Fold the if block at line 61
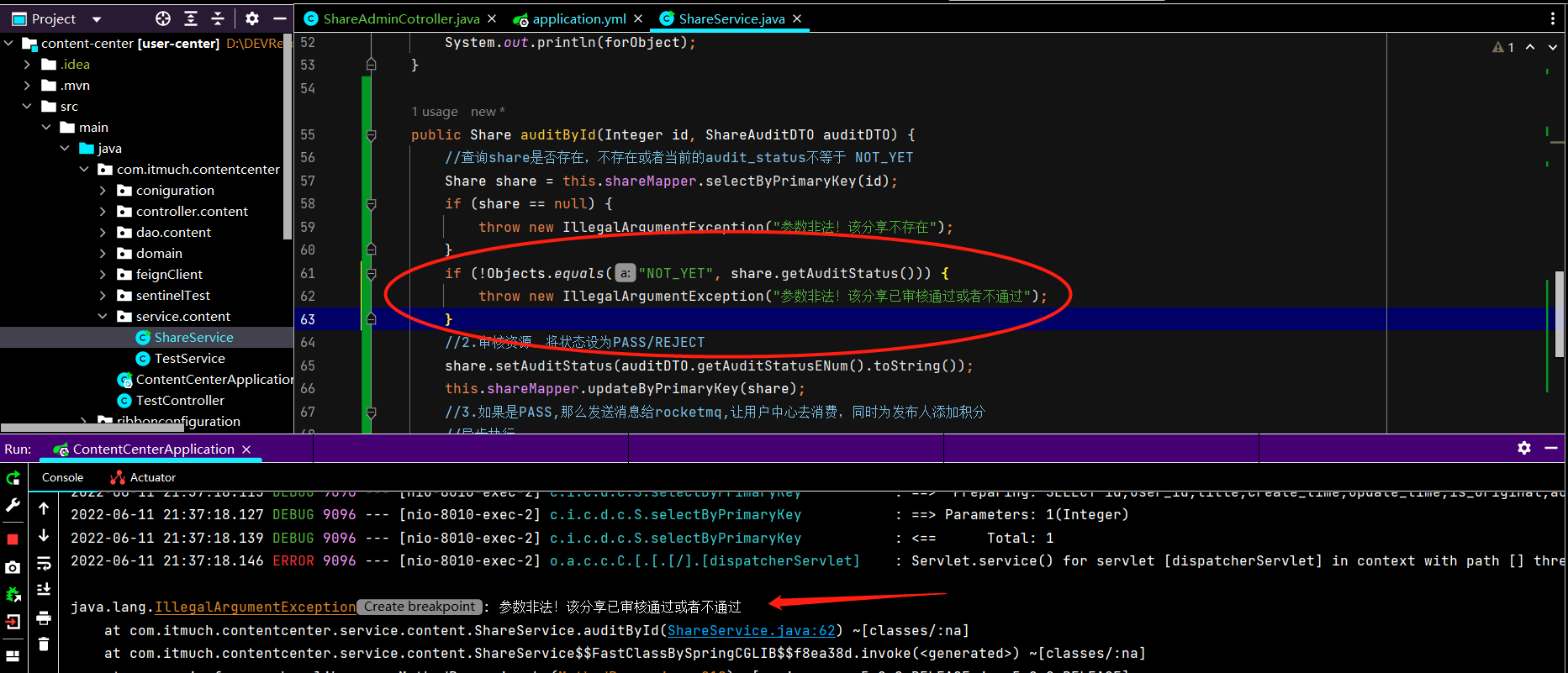 pos(371,273)
